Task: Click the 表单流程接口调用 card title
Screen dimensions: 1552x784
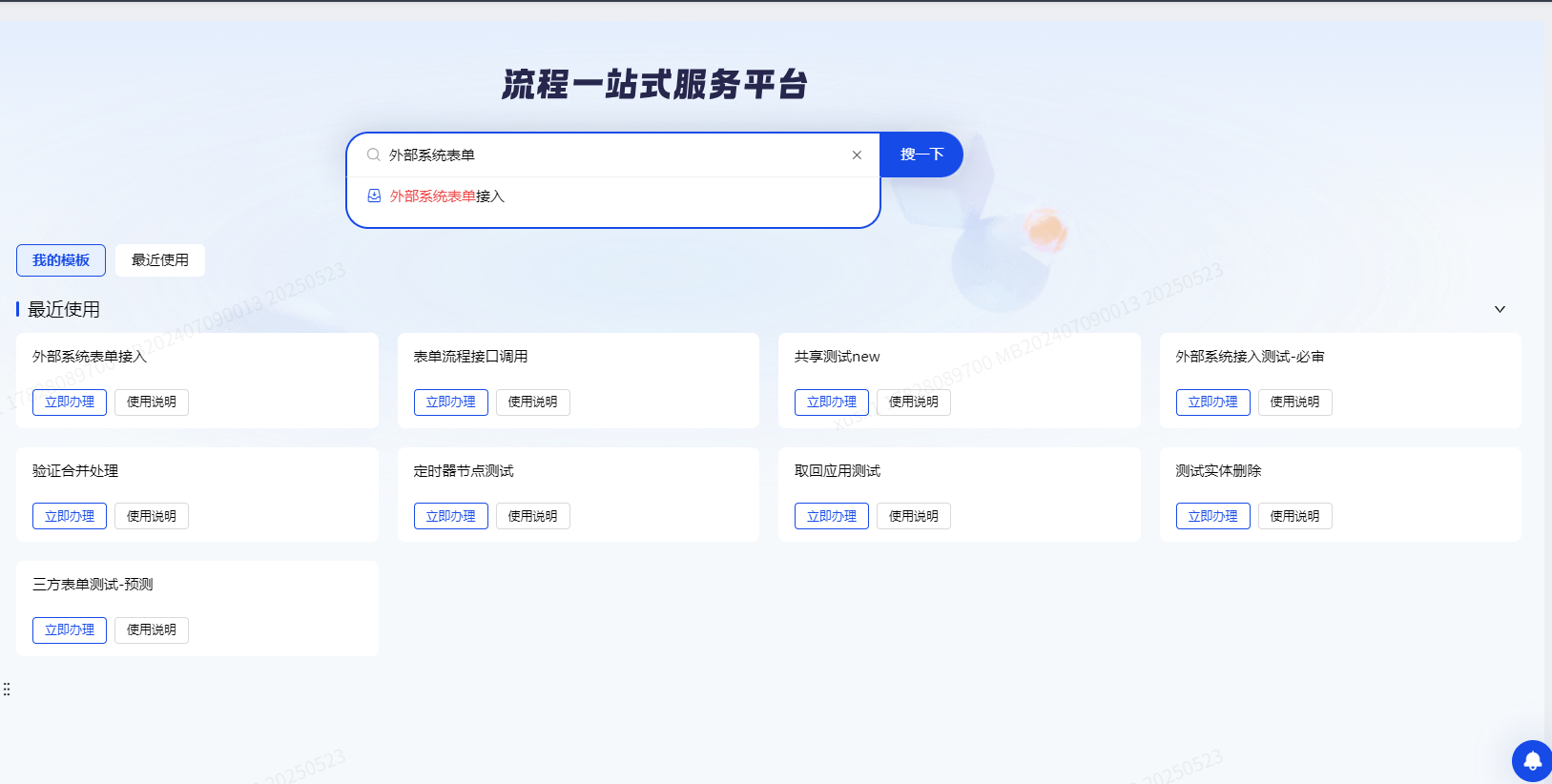Action: click(x=470, y=357)
